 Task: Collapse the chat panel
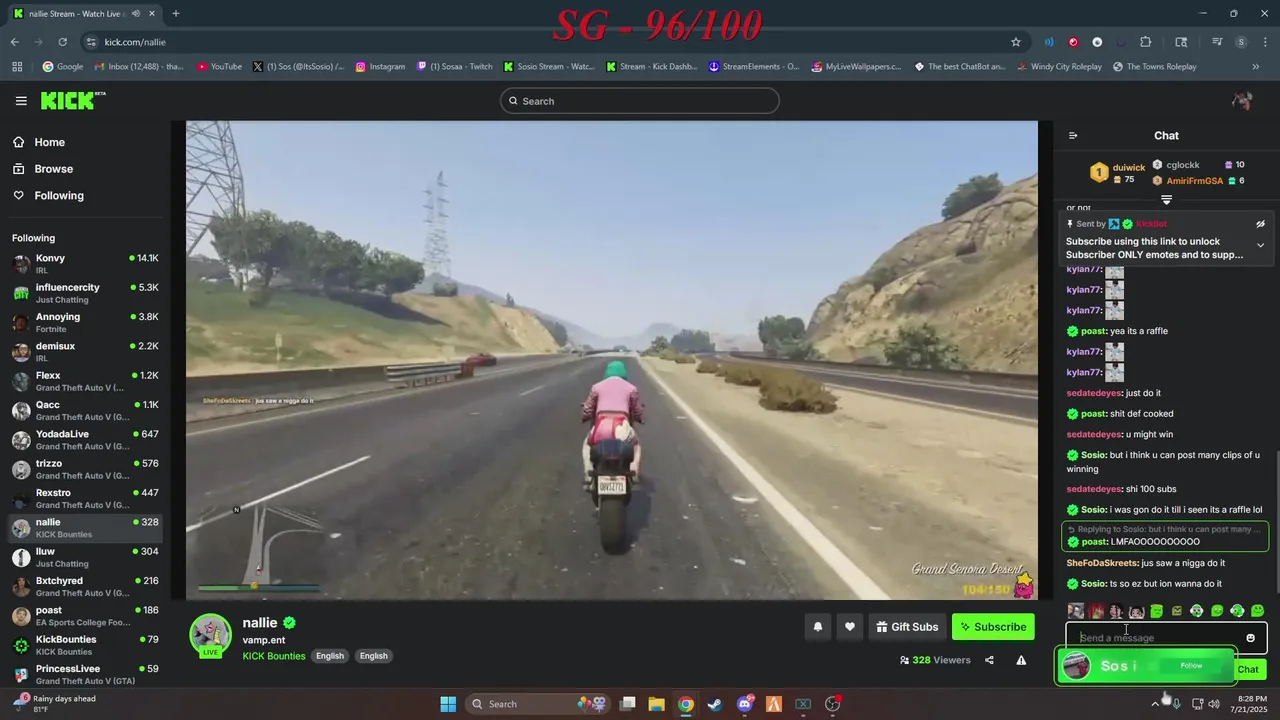pos(1073,136)
